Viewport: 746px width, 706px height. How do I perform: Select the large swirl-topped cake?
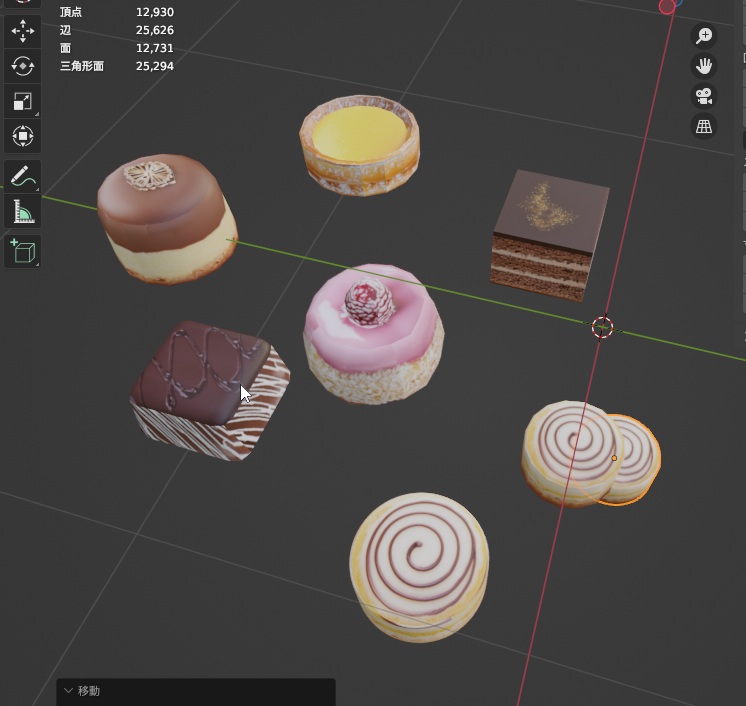point(419,566)
